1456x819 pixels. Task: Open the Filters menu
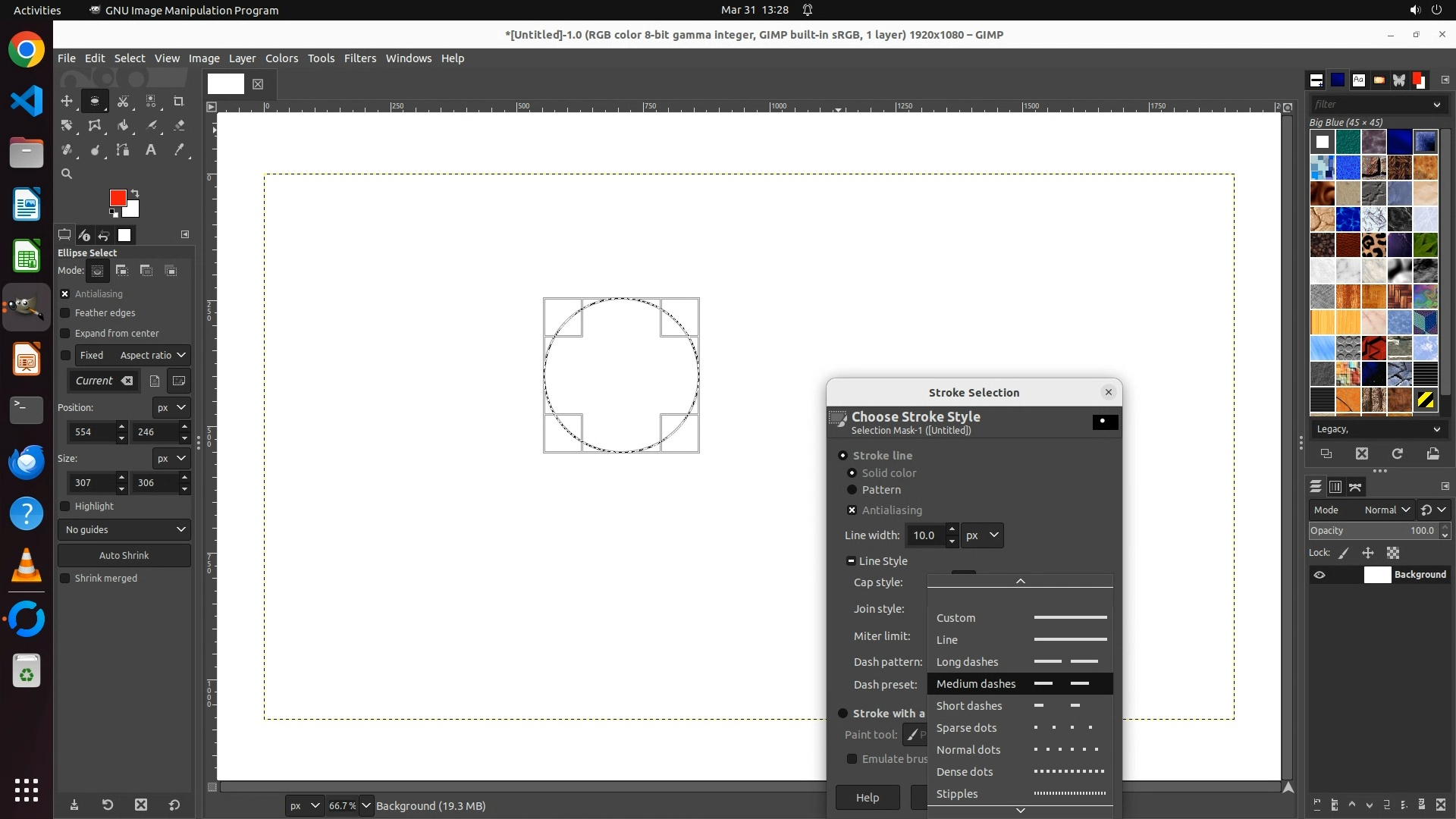[359, 58]
